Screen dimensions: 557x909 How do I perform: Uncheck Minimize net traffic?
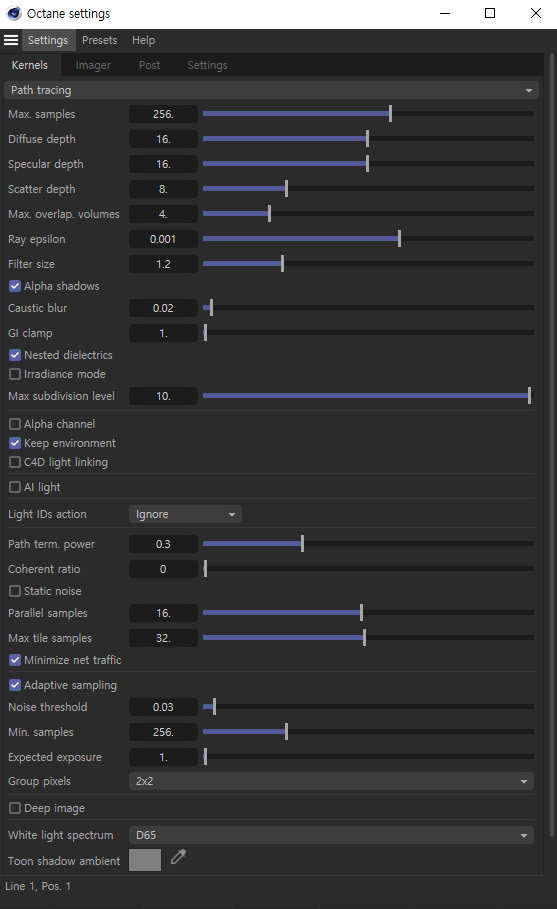pyautogui.click(x=15, y=660)
